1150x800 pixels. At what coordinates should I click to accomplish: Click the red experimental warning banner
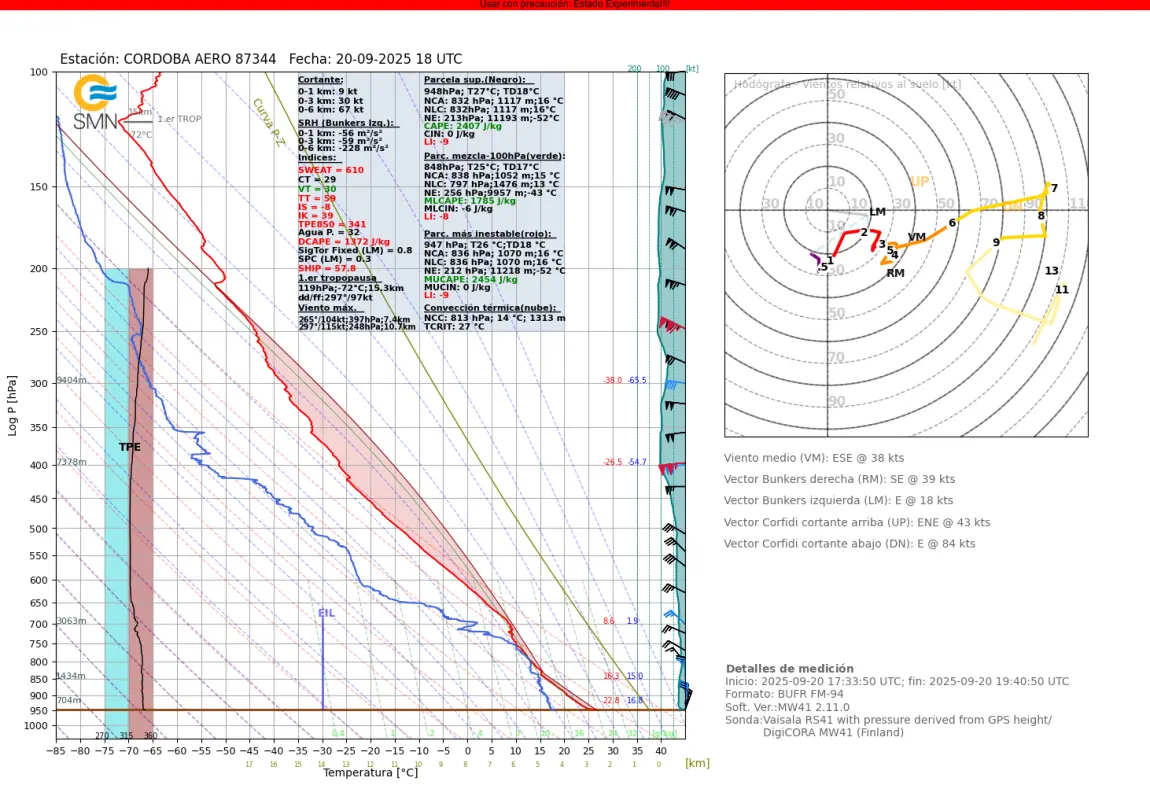(575, 4)
